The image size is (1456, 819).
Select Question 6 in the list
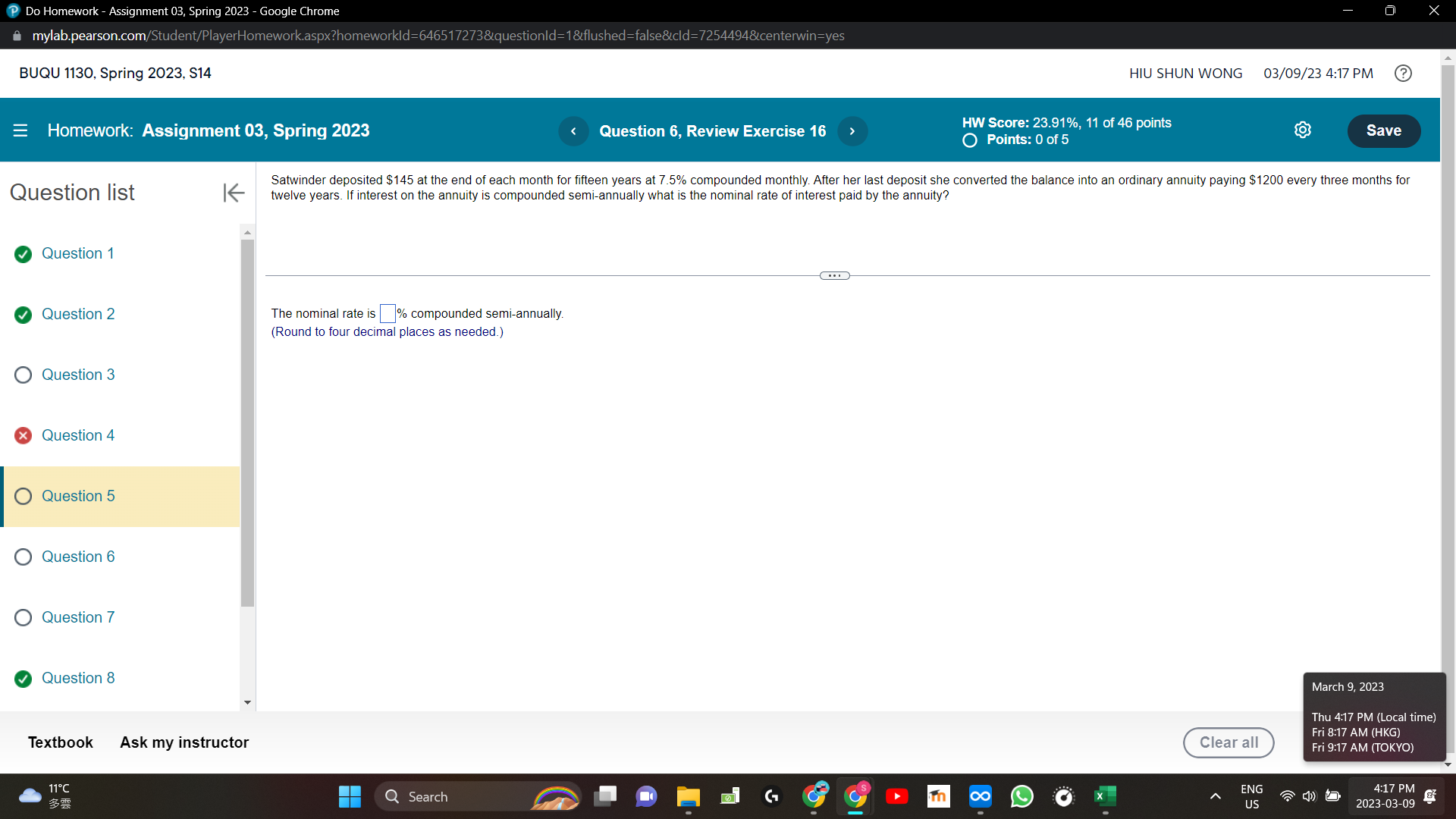click(x=78, y=557)
